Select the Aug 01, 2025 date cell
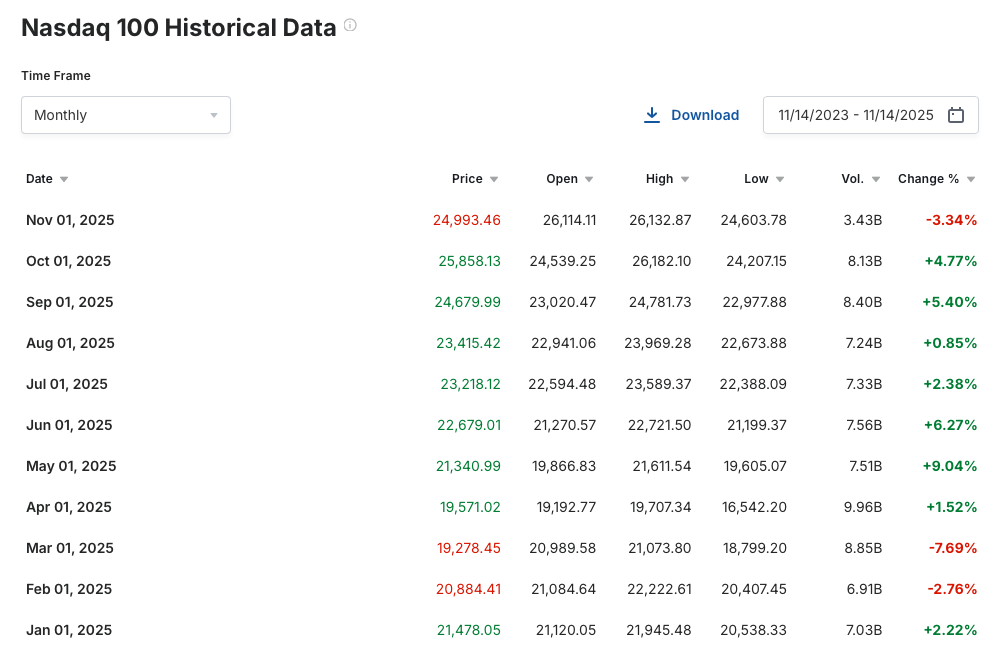This screenshot has width=994, height=656. click(70, 343)
